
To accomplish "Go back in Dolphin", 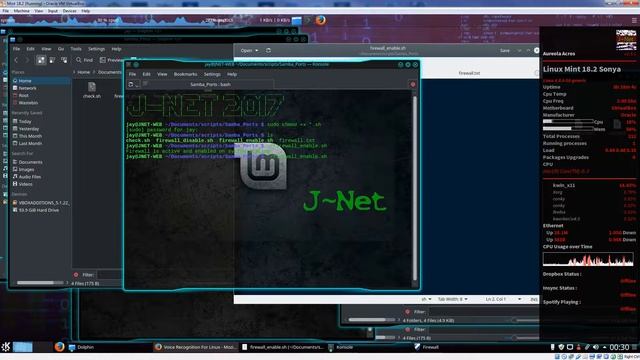I will pos(16,60).
